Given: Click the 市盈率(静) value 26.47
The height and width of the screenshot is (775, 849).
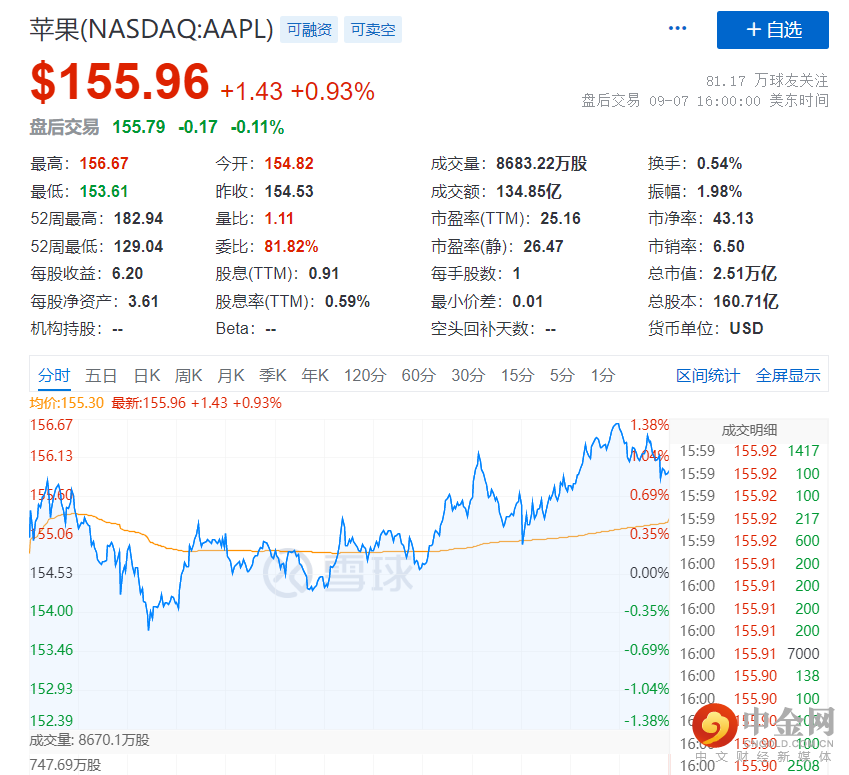Looking at the screenshot, I should tap(544, 246).
